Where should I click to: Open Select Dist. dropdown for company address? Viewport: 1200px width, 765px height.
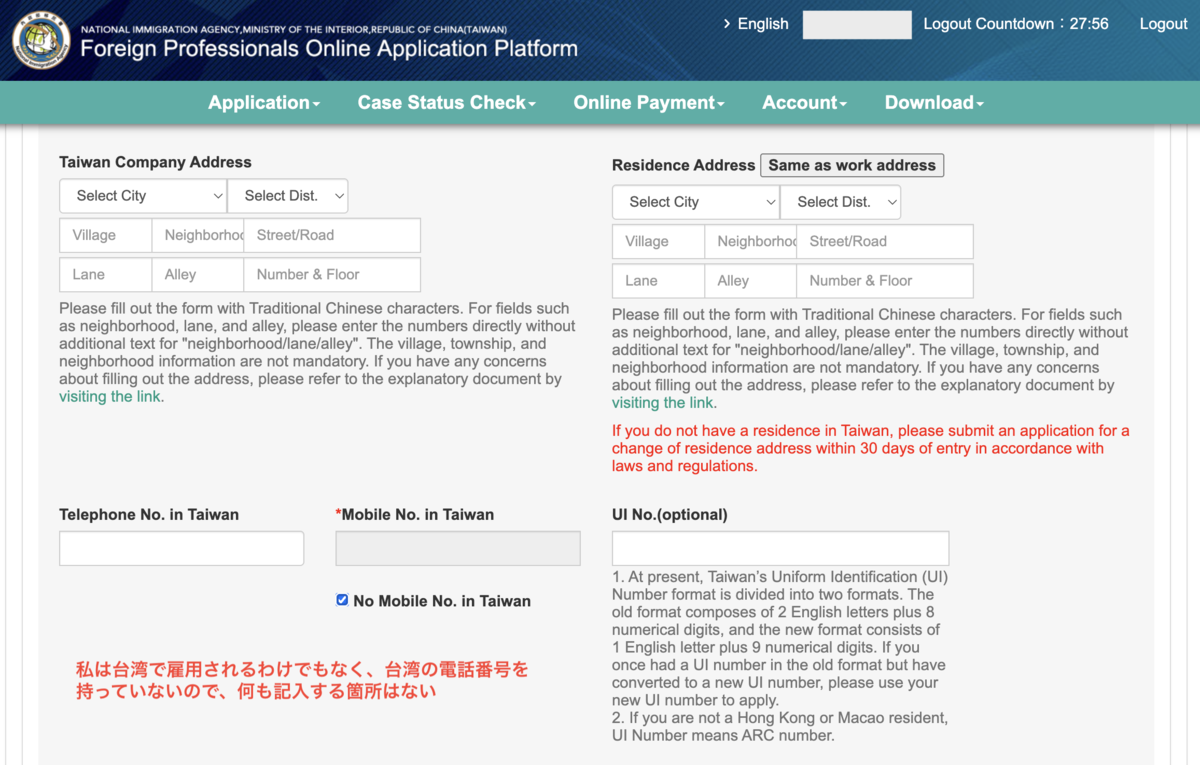coord(288,196)
